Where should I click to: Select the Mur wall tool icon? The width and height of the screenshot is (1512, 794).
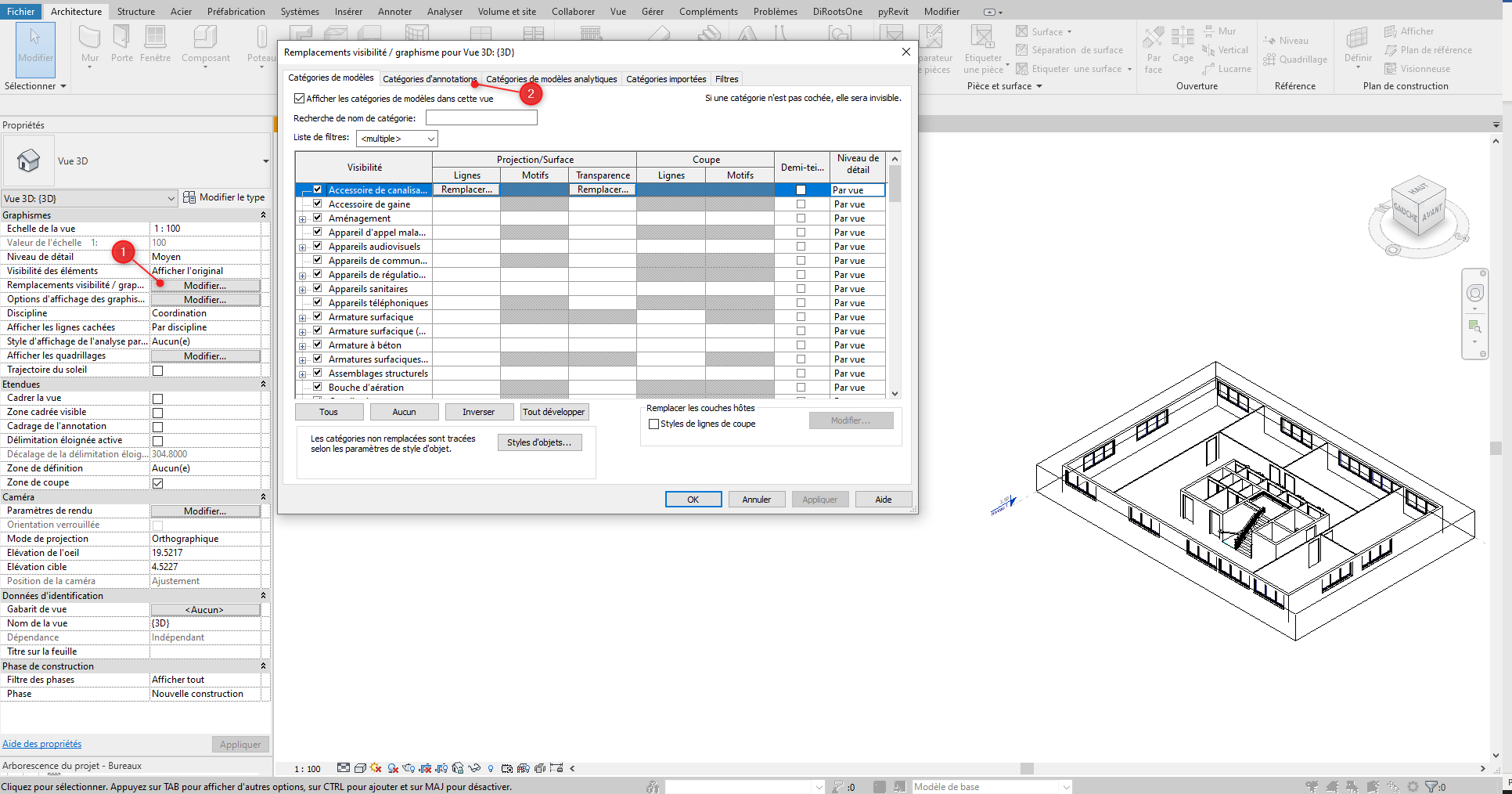(x=90, y=36)
